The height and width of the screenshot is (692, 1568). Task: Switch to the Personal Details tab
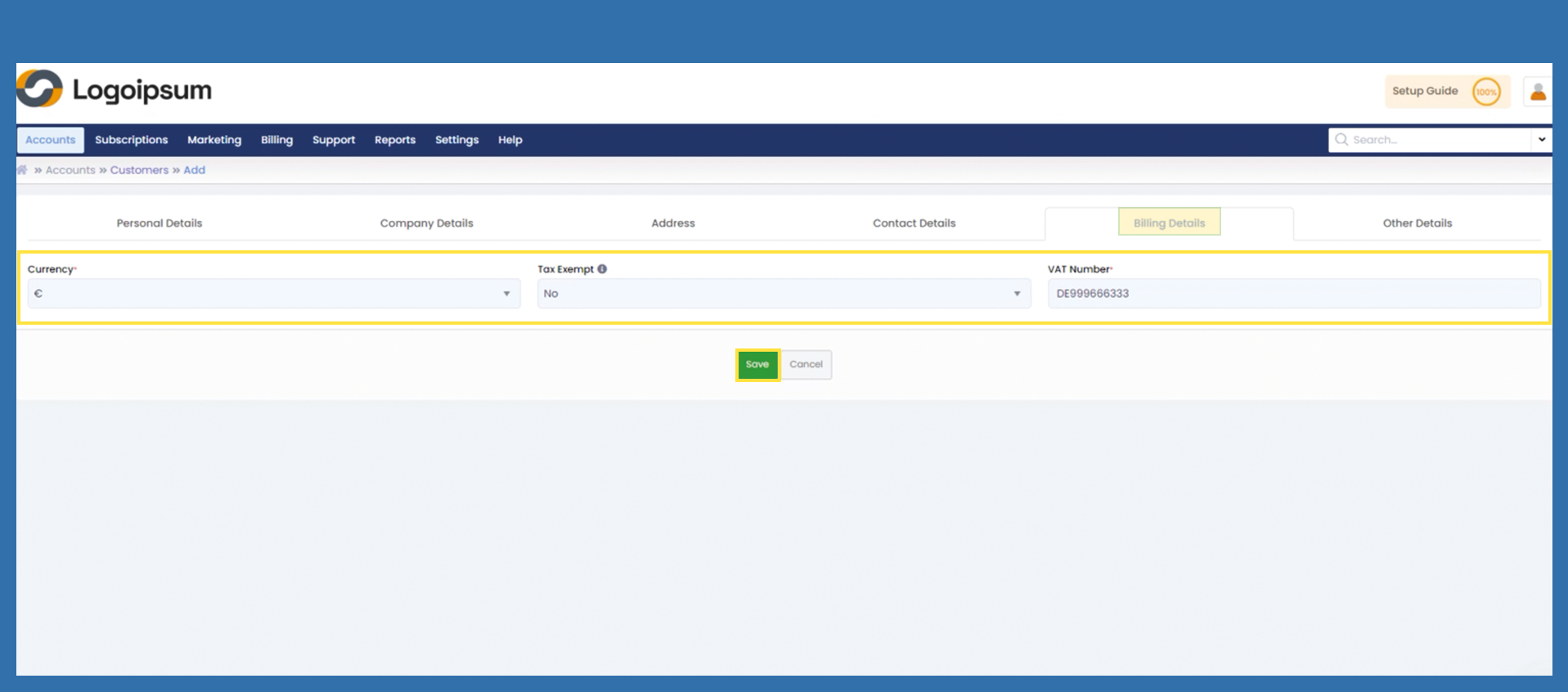pos(159,223)
